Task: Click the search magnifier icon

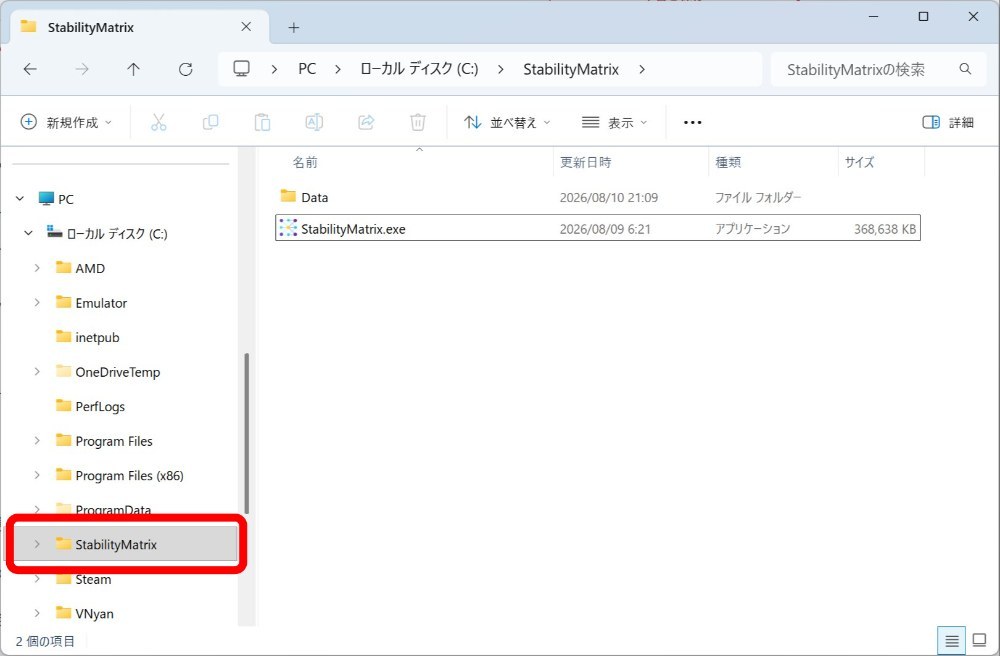Action: pyautogui.click(x=966, y=69)
